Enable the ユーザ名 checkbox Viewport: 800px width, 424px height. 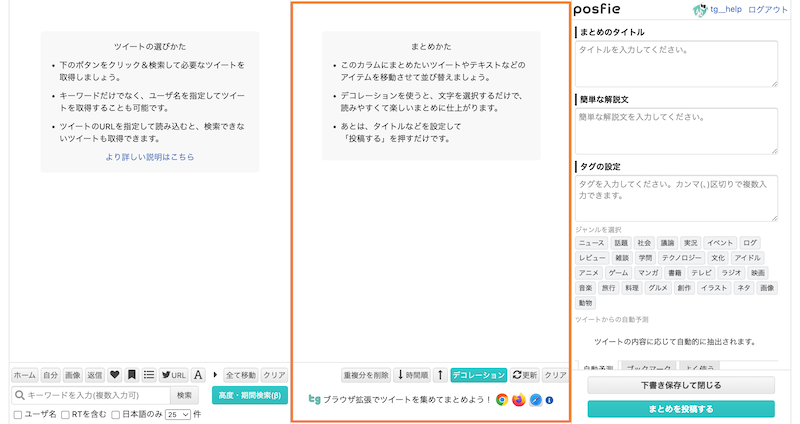tap(18, 414)
